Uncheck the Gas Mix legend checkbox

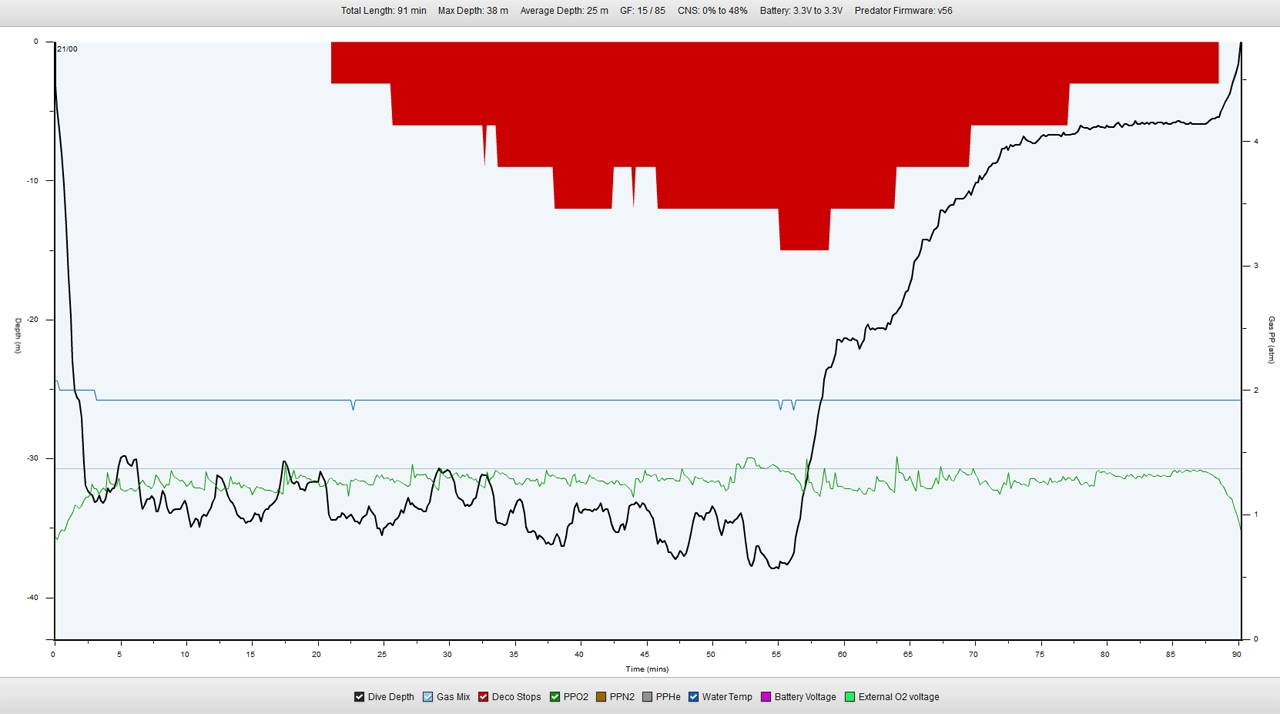(428, 697)
